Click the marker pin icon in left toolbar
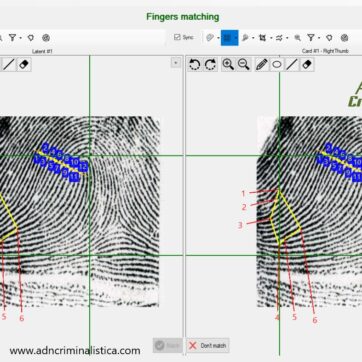362x362 pixels. click(x=31, y=38)
